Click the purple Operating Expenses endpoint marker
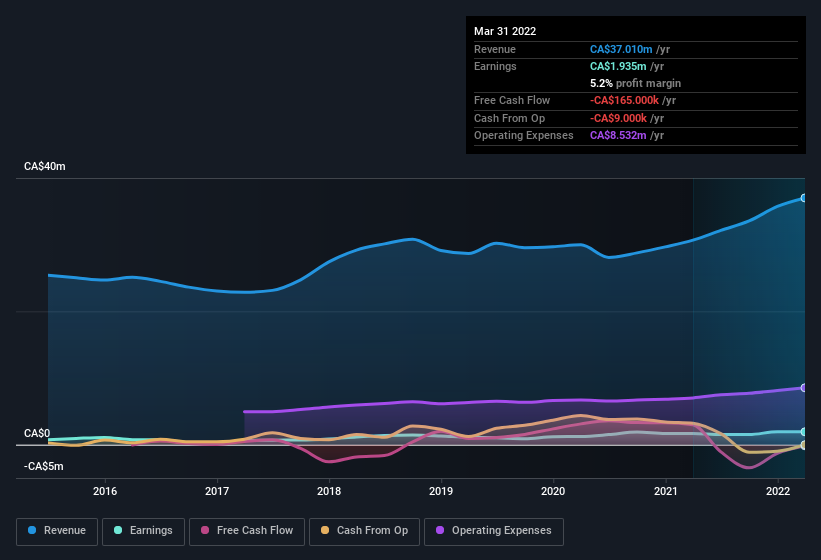821x560 pixels. tap(803, 388)
